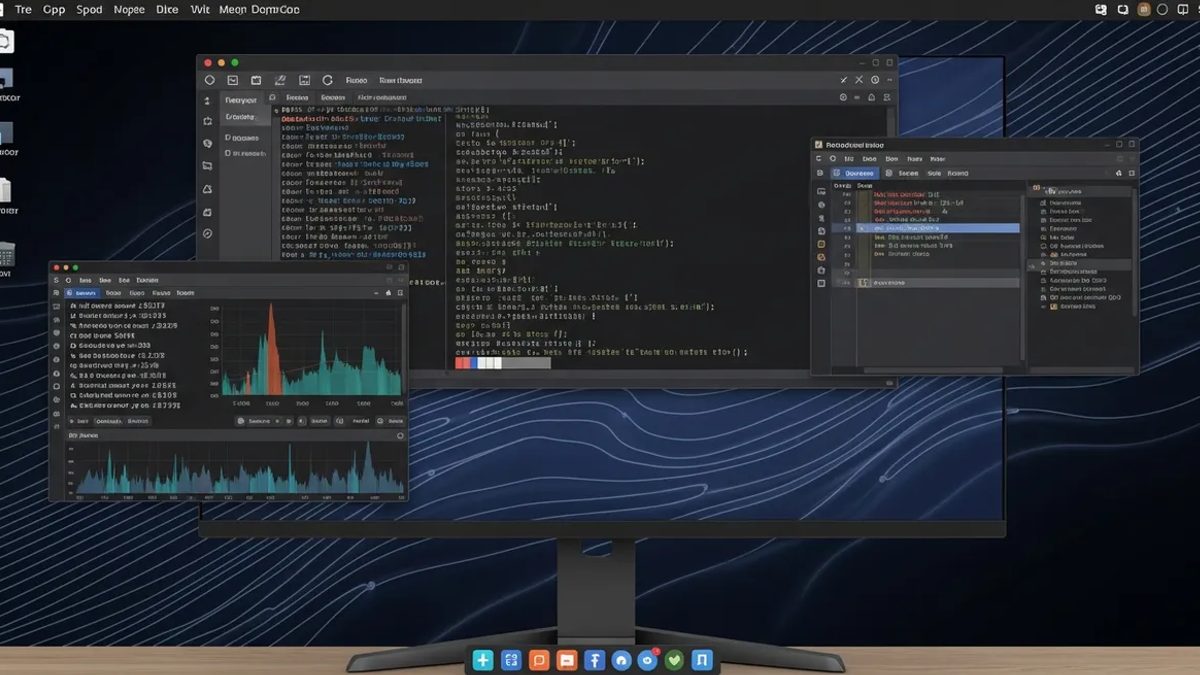Click the home icon in the chart window's tab row
The height and width of the screenshot is (675, 1200).
(388, 292)
